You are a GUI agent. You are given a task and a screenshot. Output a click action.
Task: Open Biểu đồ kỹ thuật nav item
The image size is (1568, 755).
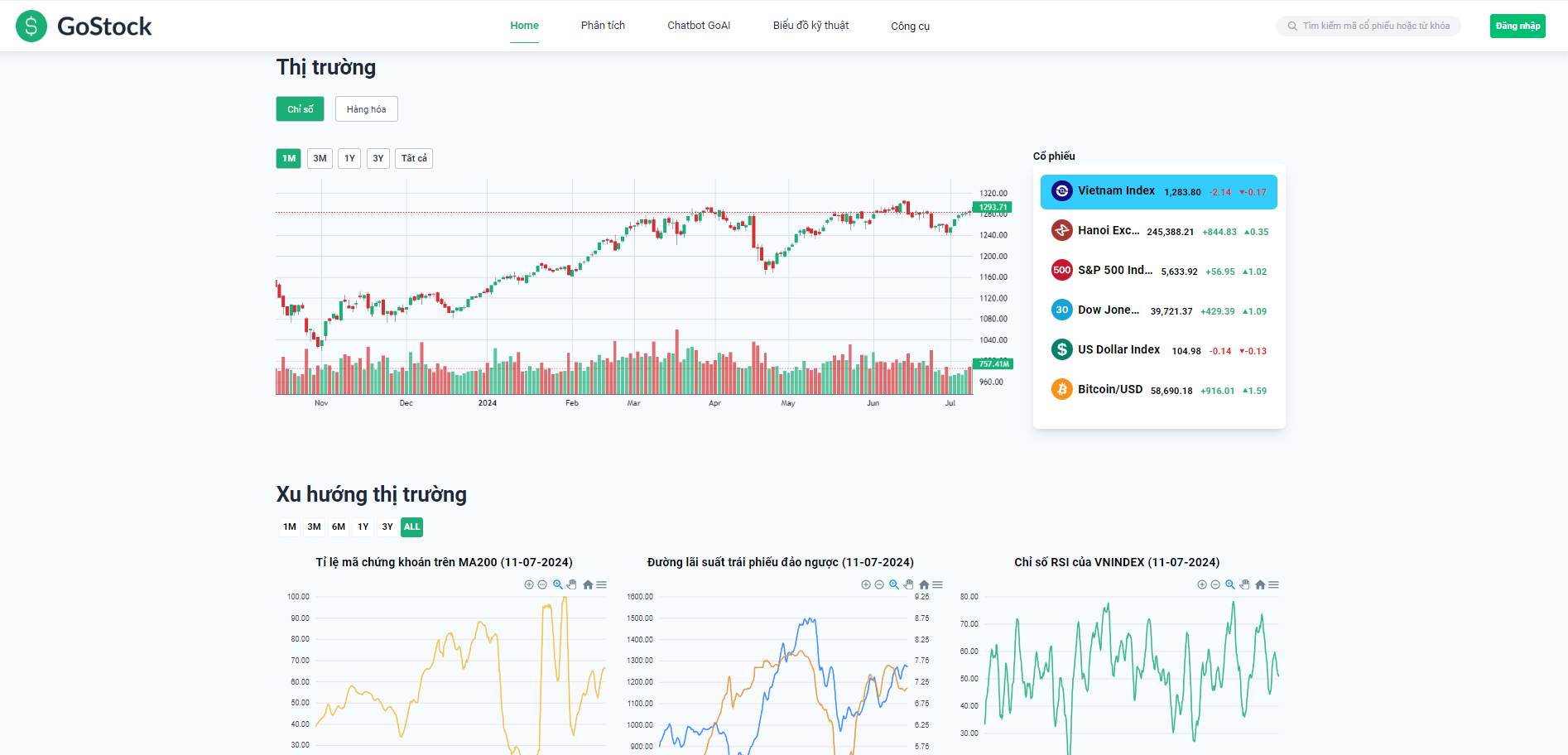coord(810,26)
